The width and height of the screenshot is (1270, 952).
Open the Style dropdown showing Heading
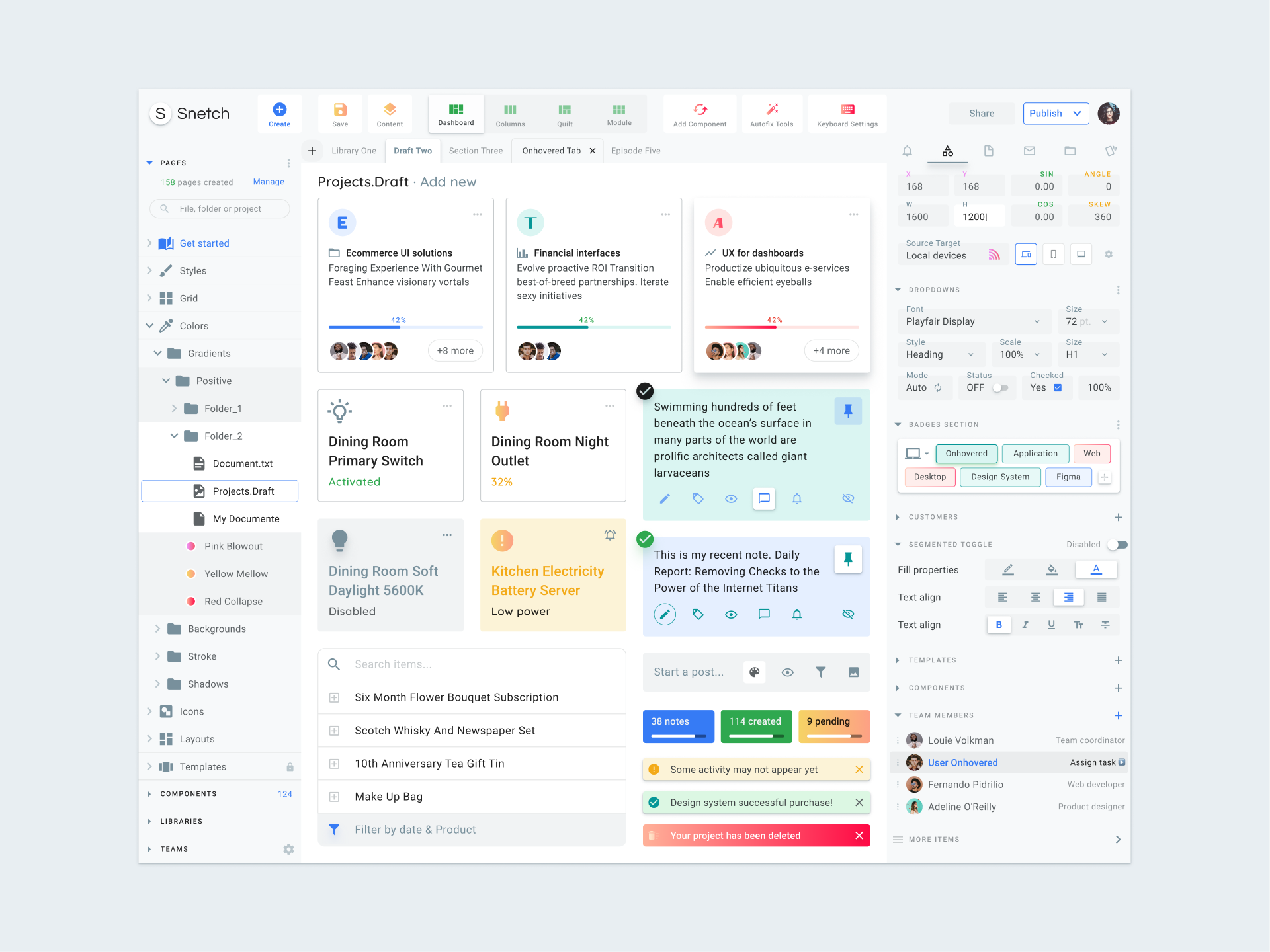click(x=941, y=354)
